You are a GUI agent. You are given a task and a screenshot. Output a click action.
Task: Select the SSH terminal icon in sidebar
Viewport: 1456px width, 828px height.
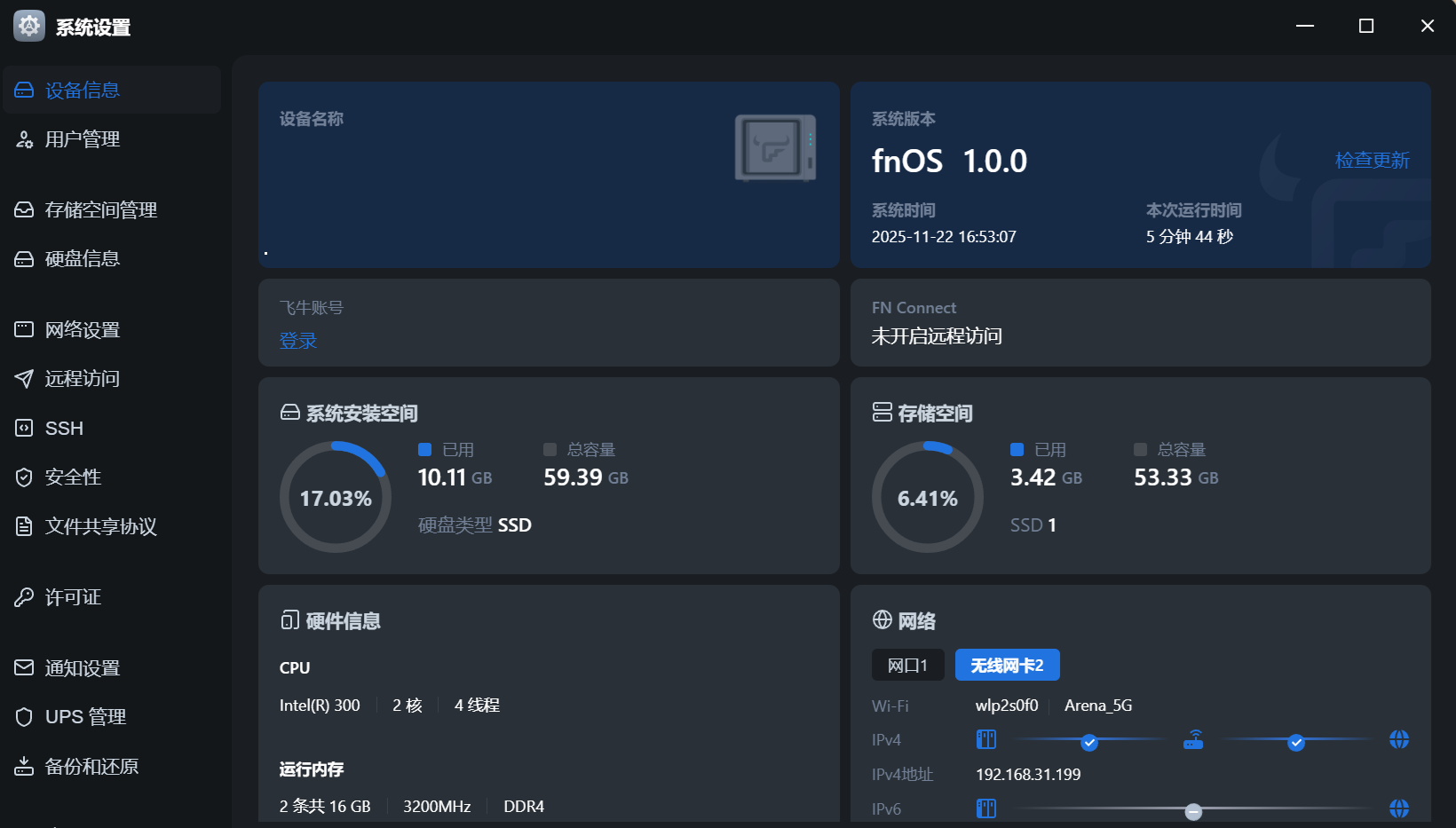click(24, 429)
